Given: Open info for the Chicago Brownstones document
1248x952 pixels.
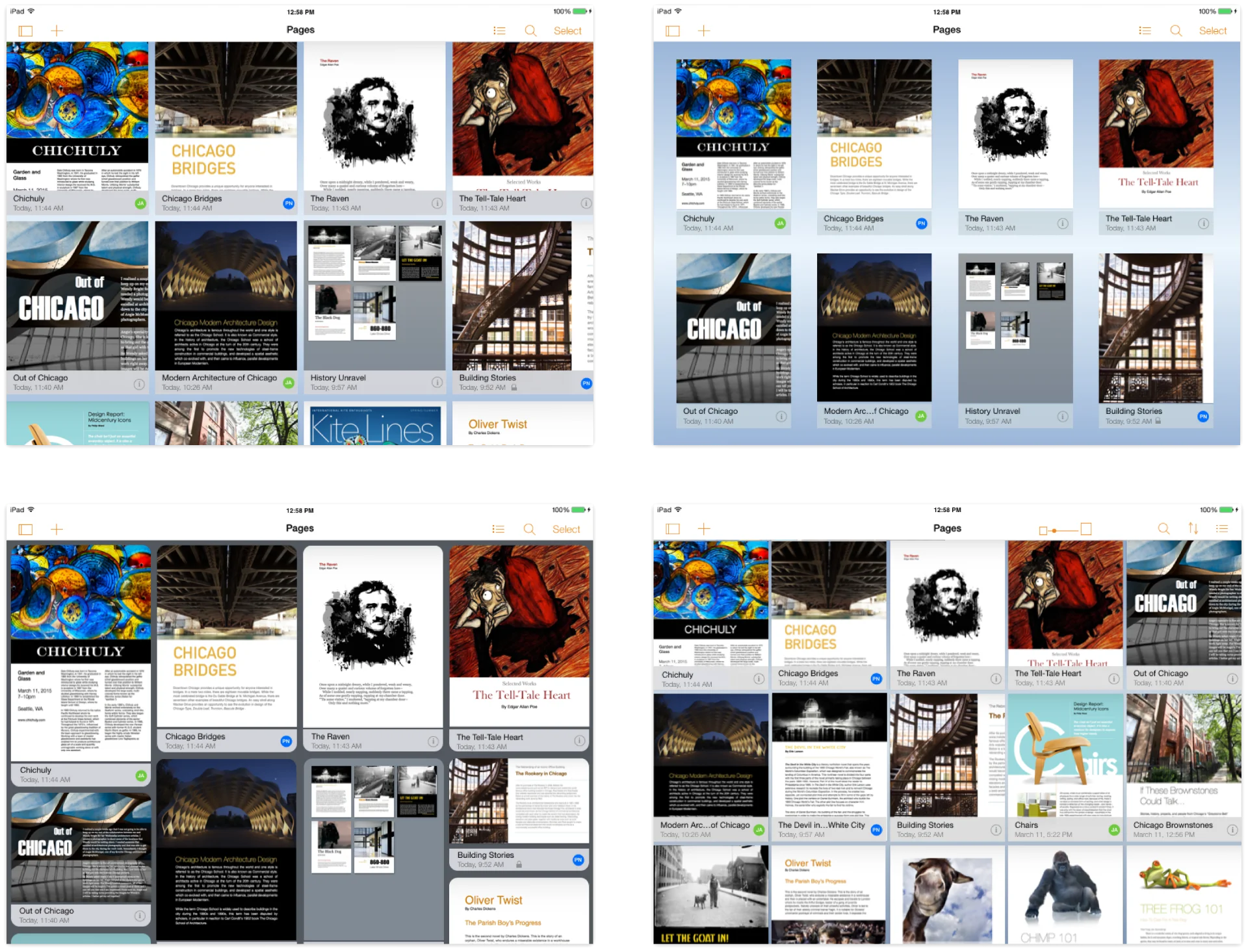Looking at the screenshot, I should point(1232,829).
